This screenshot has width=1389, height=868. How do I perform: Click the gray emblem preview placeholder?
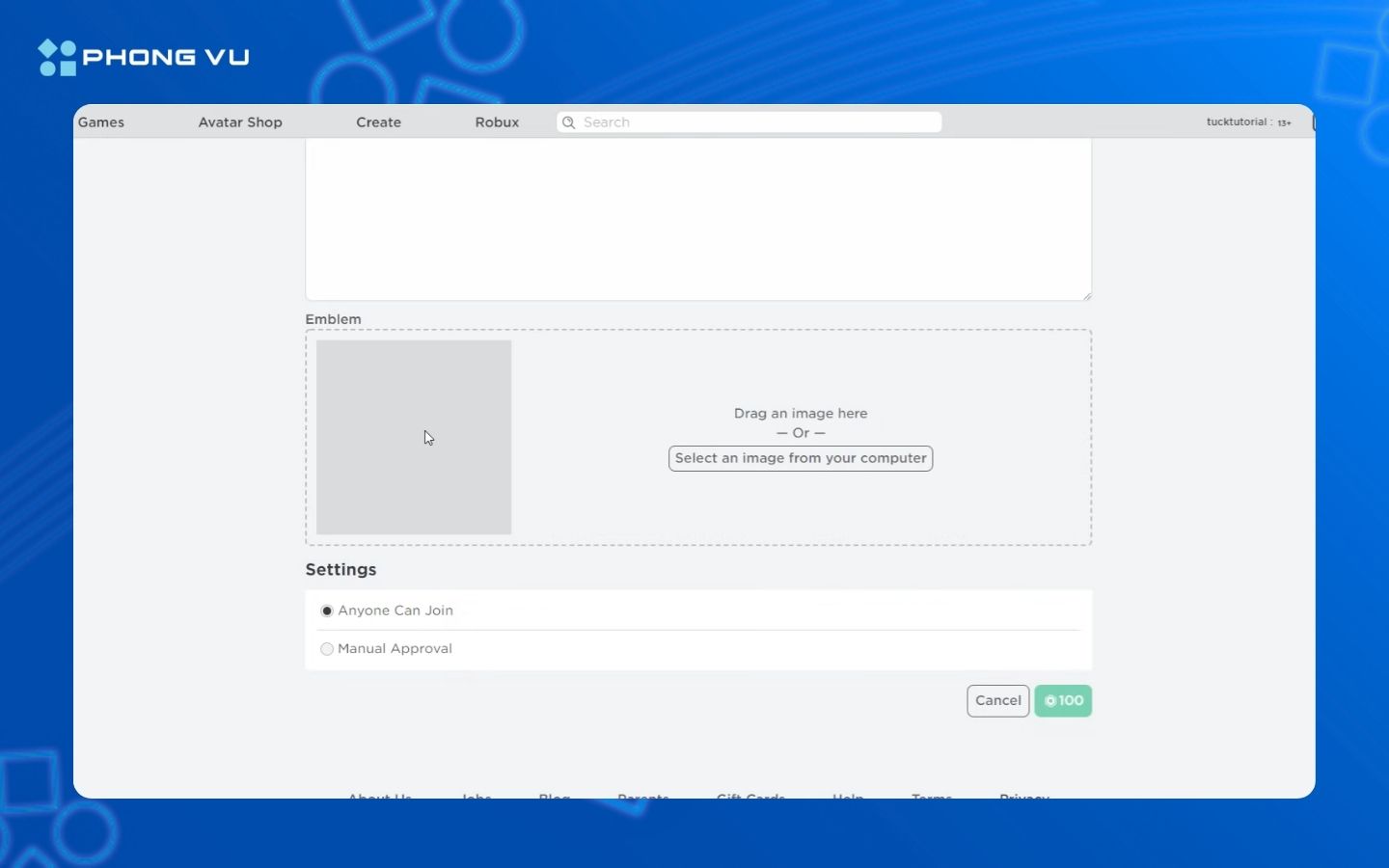[x=414, y=437]
